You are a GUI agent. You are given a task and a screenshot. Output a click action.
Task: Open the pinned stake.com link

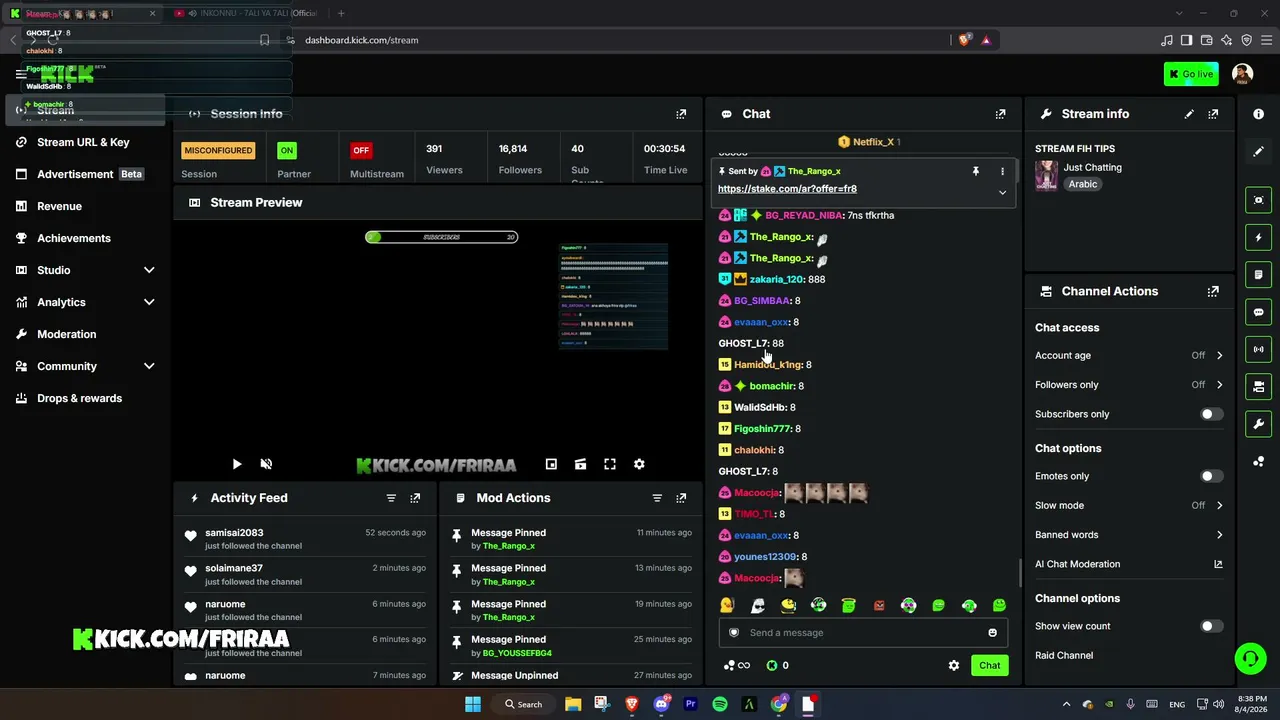[787, 189]
